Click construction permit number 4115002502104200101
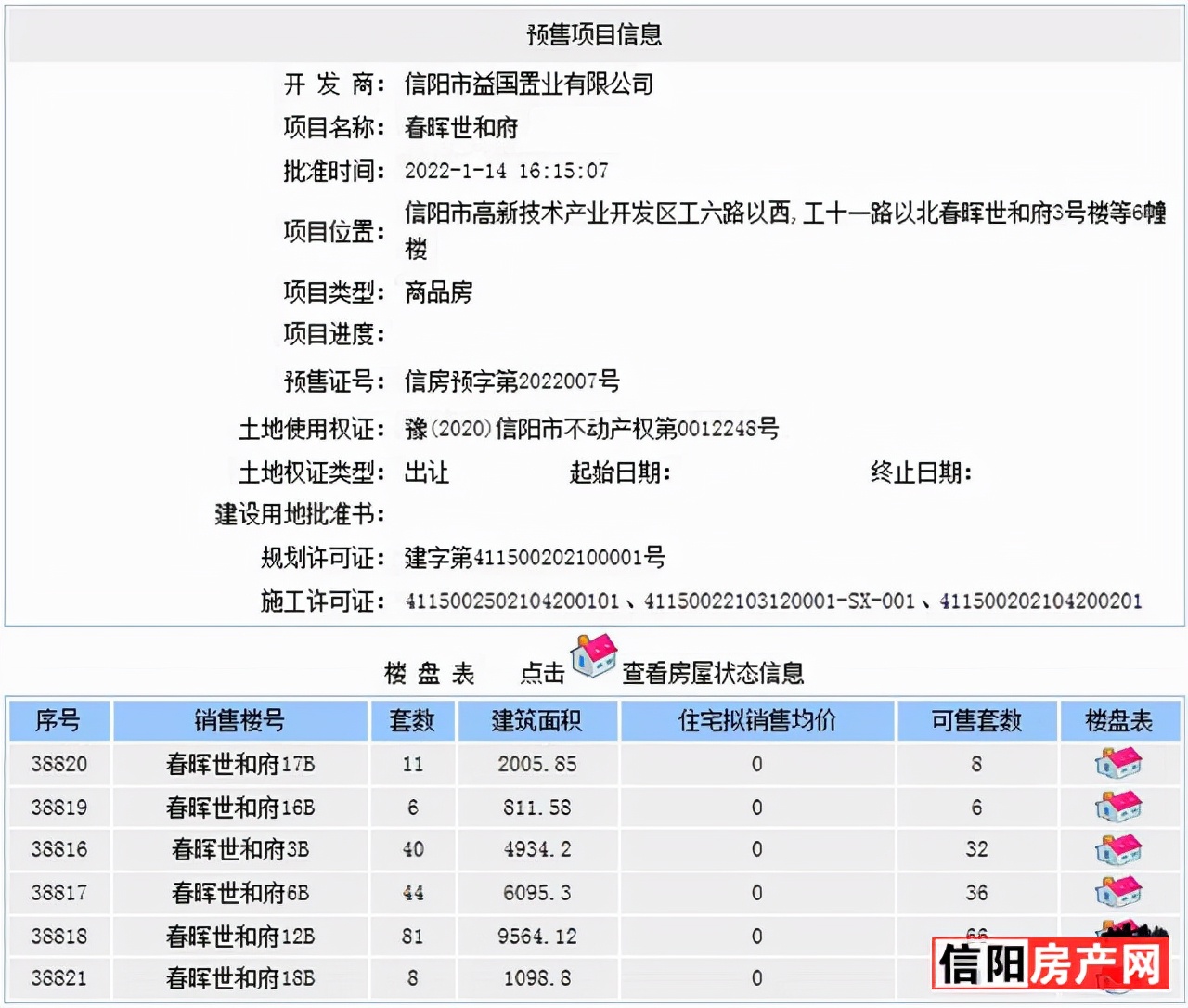 point(512,601)
